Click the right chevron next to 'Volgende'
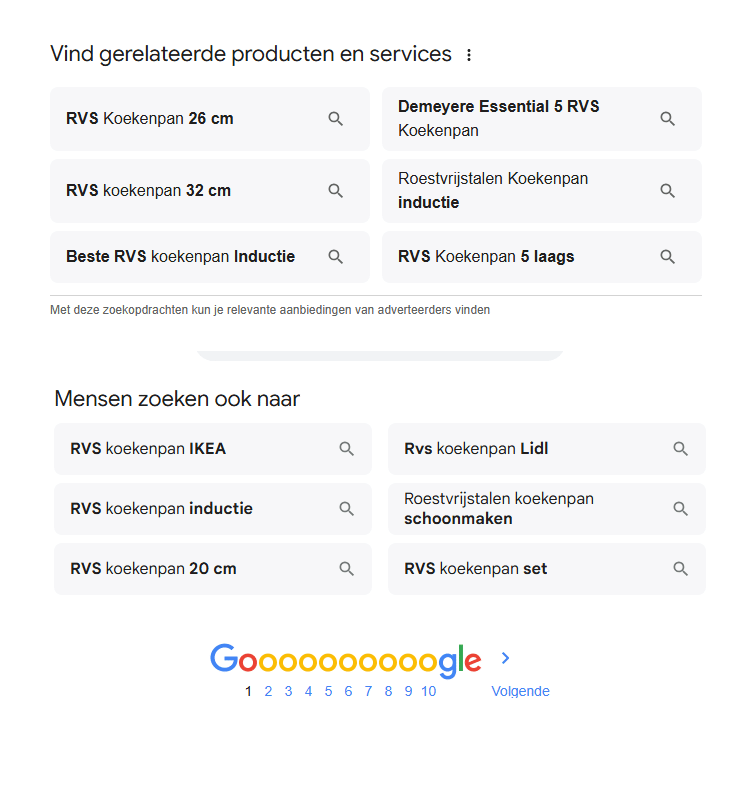Viewport: 744px width, 802px height. pos(505,659)
